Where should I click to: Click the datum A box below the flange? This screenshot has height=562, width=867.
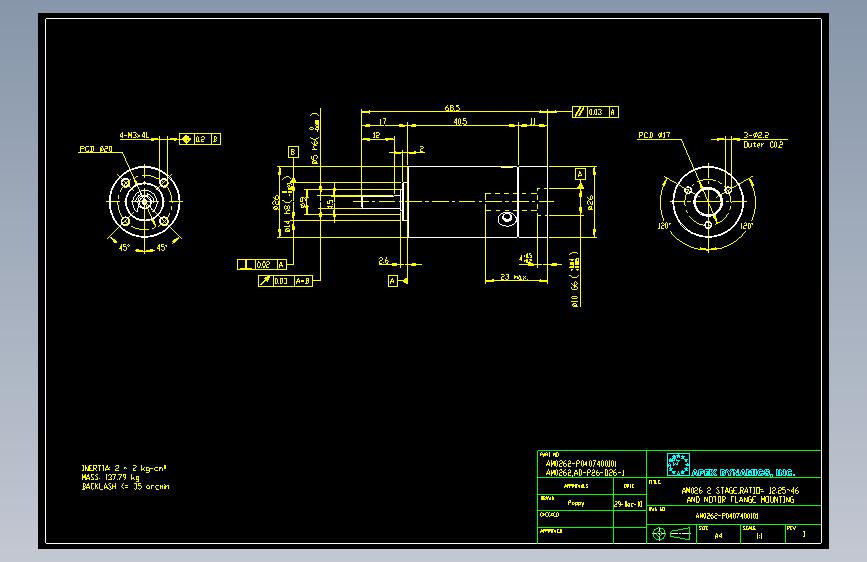click(393, 281)
